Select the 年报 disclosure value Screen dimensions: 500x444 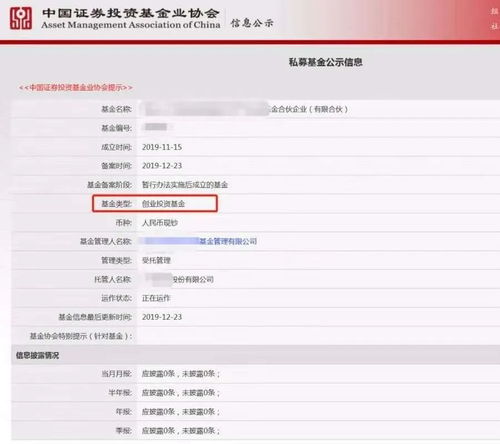tap(181, 412)
